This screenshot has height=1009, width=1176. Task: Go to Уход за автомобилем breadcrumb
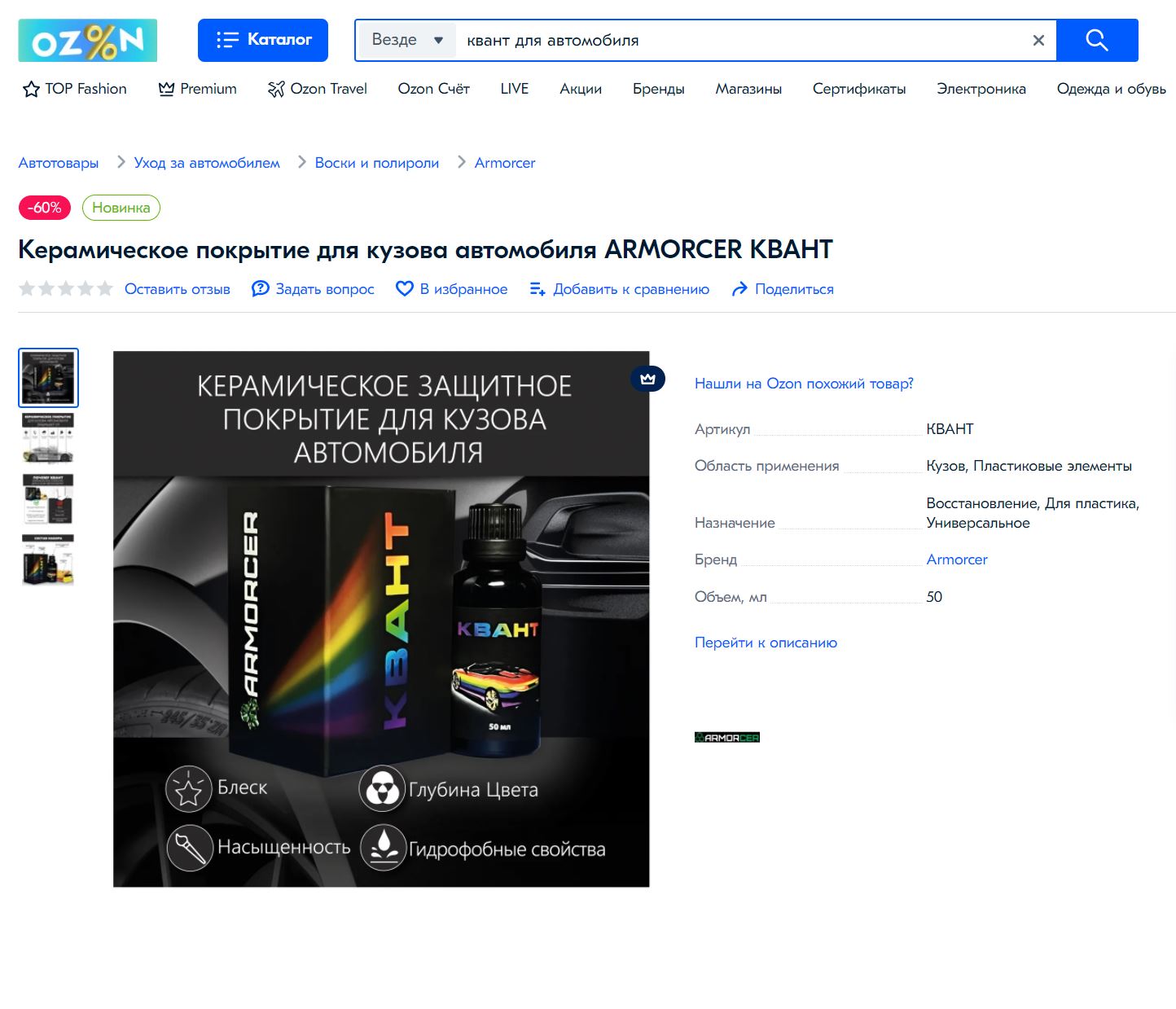tap(207, 163)
